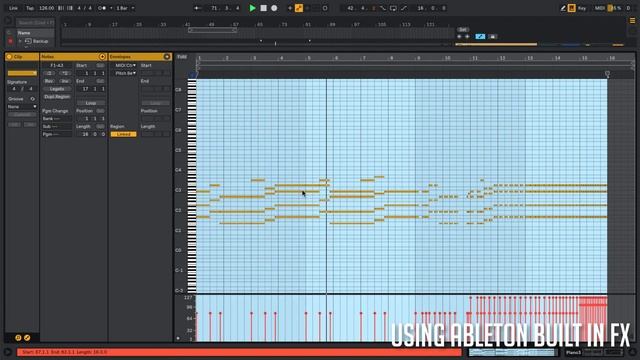Click the clip overview at the bottom

[x=513, y=352]
